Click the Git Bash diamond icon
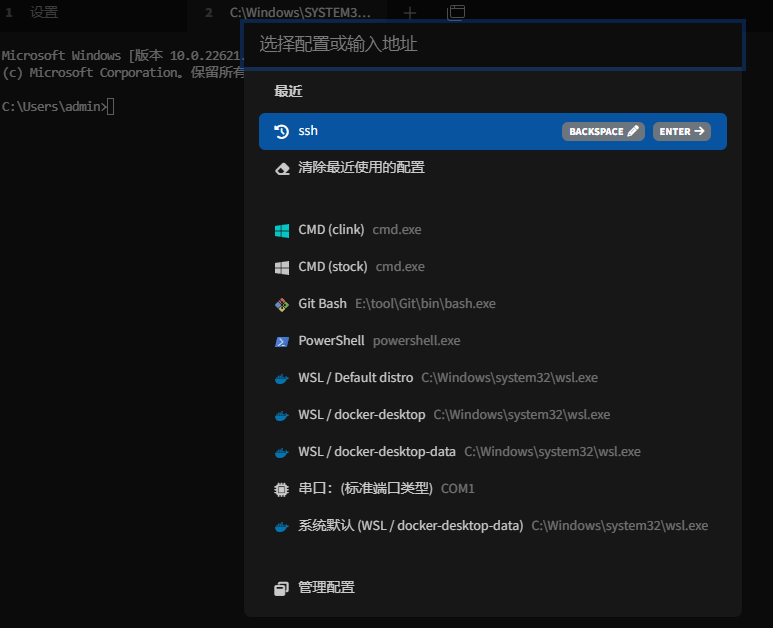This screenshot has width=773, height=628. 282,304
